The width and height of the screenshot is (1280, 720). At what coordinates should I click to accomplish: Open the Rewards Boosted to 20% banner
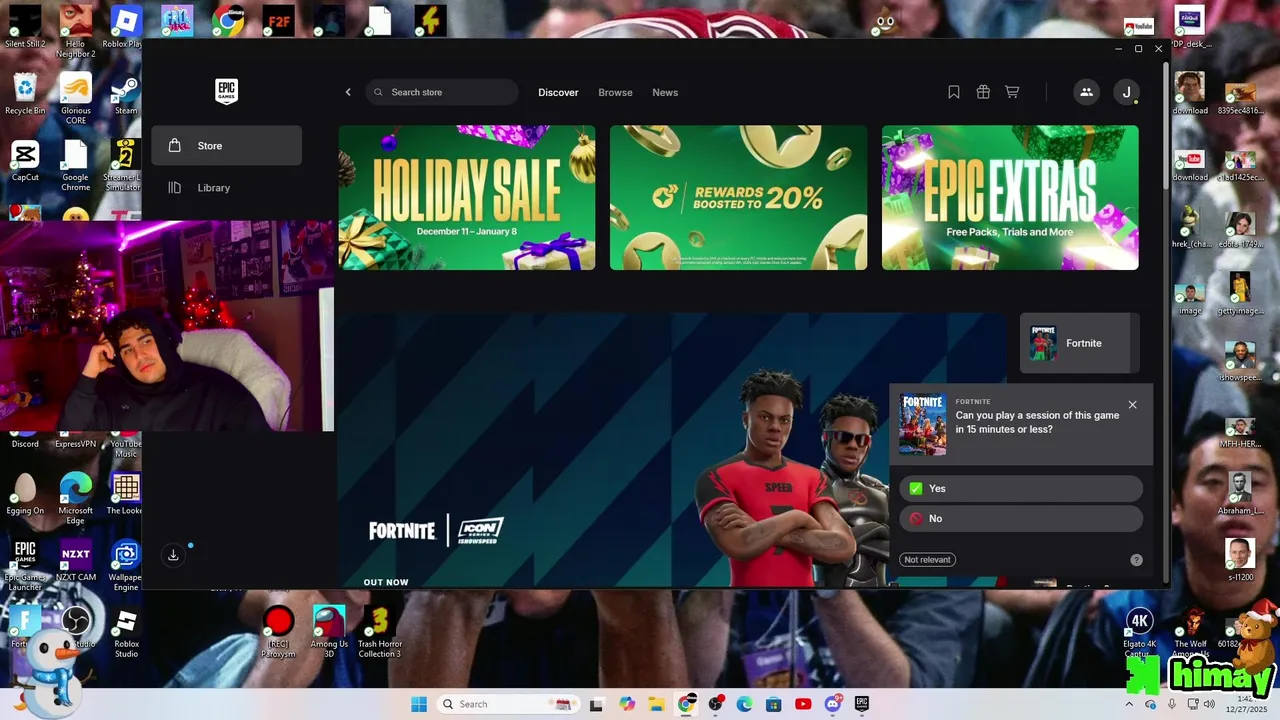(x=739, y=197)
